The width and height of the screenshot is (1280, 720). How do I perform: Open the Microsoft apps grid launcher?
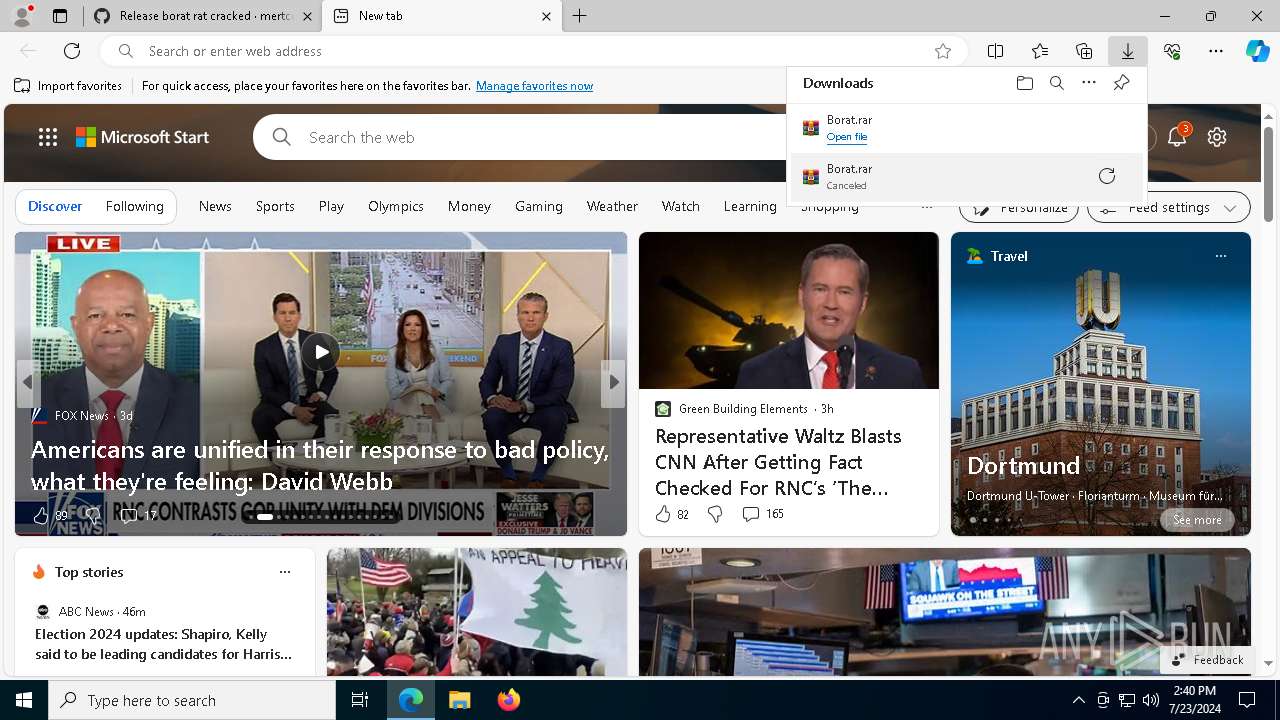pyautogui.click(x=48, y=137)
